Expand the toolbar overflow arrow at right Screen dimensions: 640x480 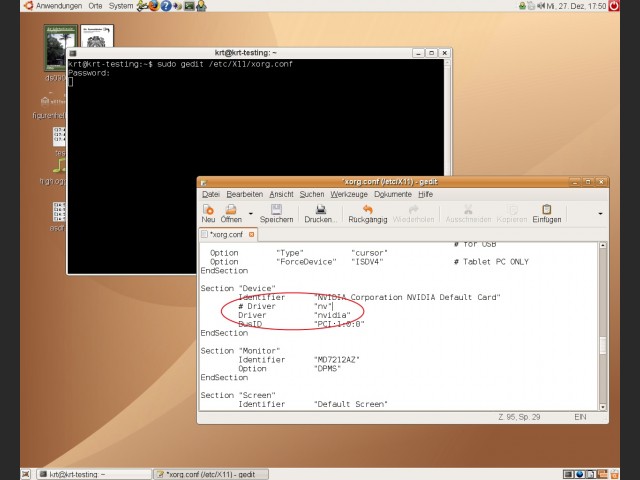(x=600, y=213)
